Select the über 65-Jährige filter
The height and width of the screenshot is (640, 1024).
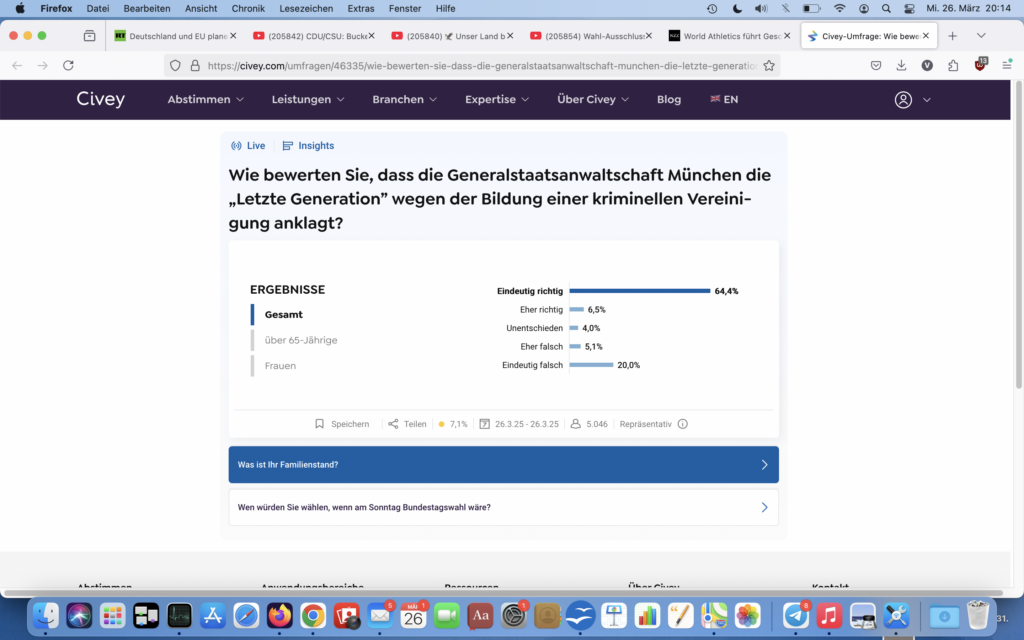click(x=300, y=340)
